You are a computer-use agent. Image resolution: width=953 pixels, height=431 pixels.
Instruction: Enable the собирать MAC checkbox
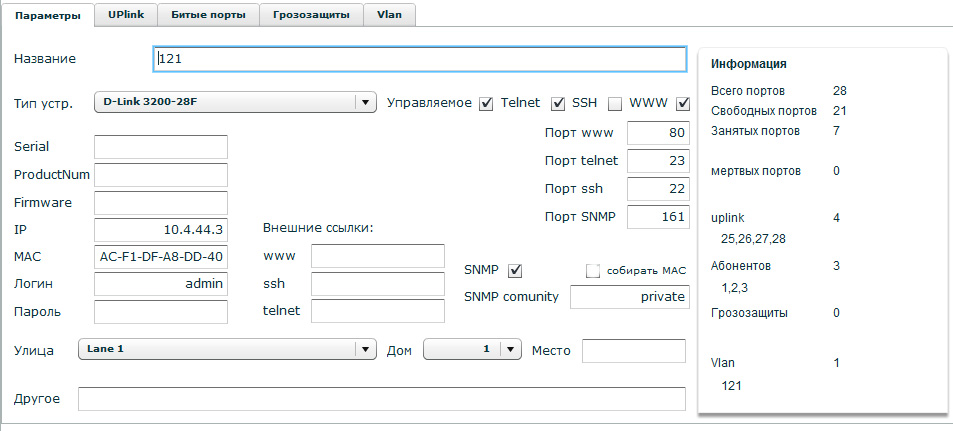(593, 270)
